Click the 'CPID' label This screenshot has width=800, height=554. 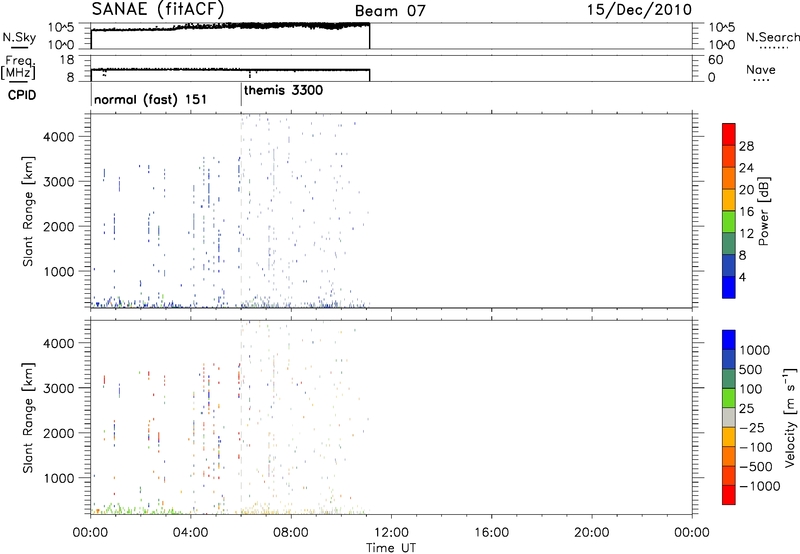click(22, 95)
